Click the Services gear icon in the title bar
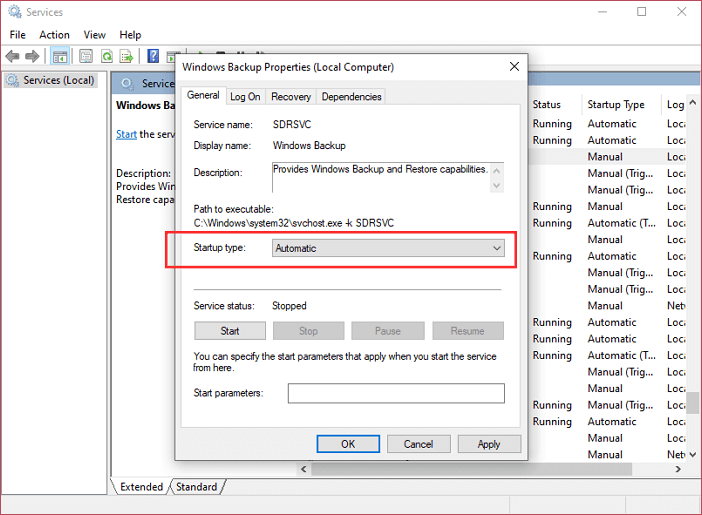This screenshot has height=515, width=702. tap(15, 12)
